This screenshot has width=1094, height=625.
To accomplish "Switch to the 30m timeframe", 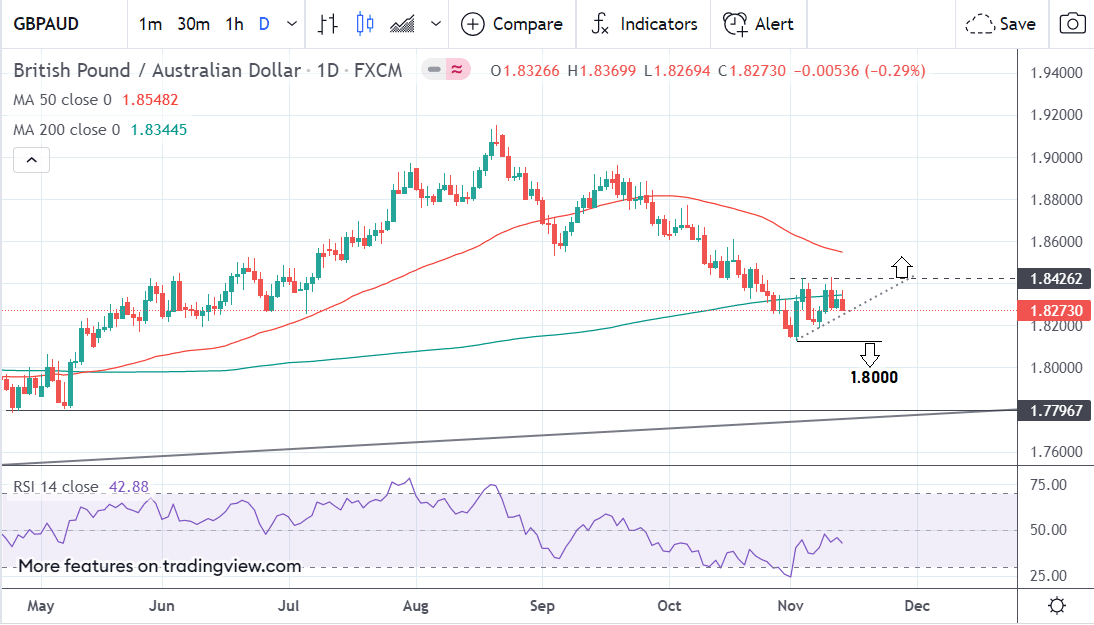I will coord(193,24).
